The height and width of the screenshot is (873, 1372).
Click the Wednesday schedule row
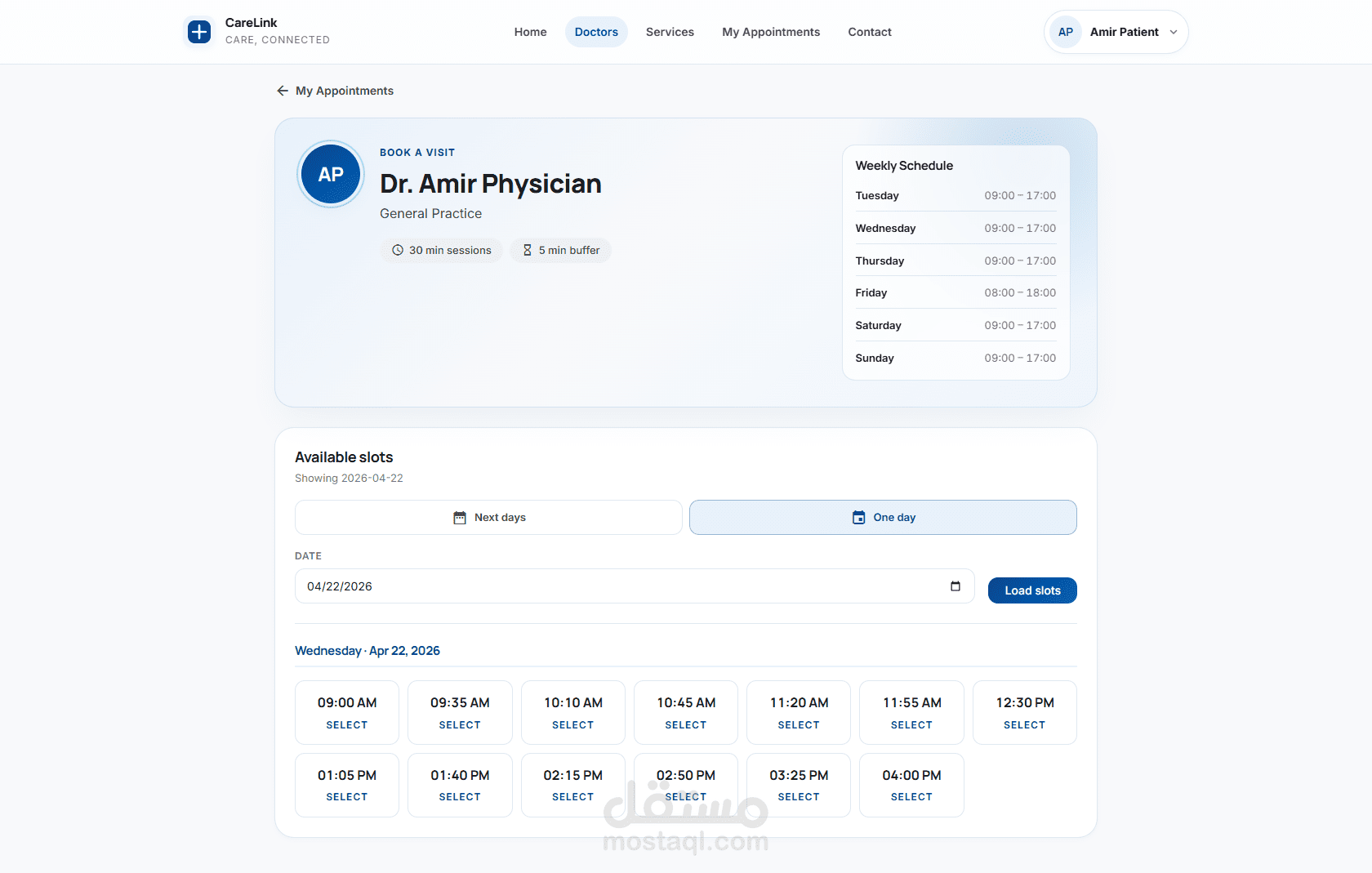coord(955,228)
